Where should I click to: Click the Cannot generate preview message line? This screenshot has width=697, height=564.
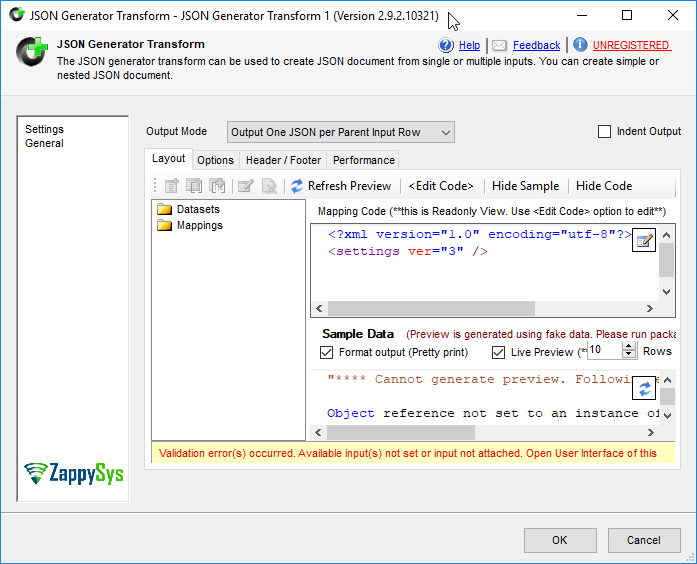(x=480, y=380)
